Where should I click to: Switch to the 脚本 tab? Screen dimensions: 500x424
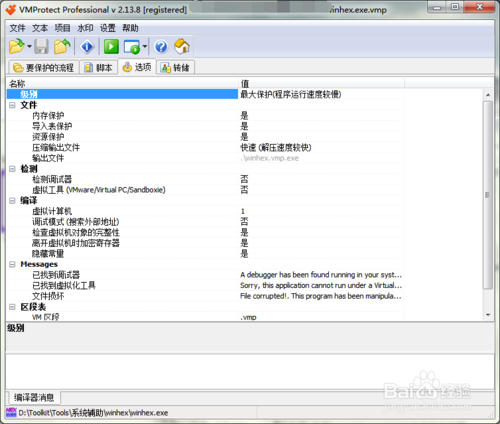(x=98, y=68)
